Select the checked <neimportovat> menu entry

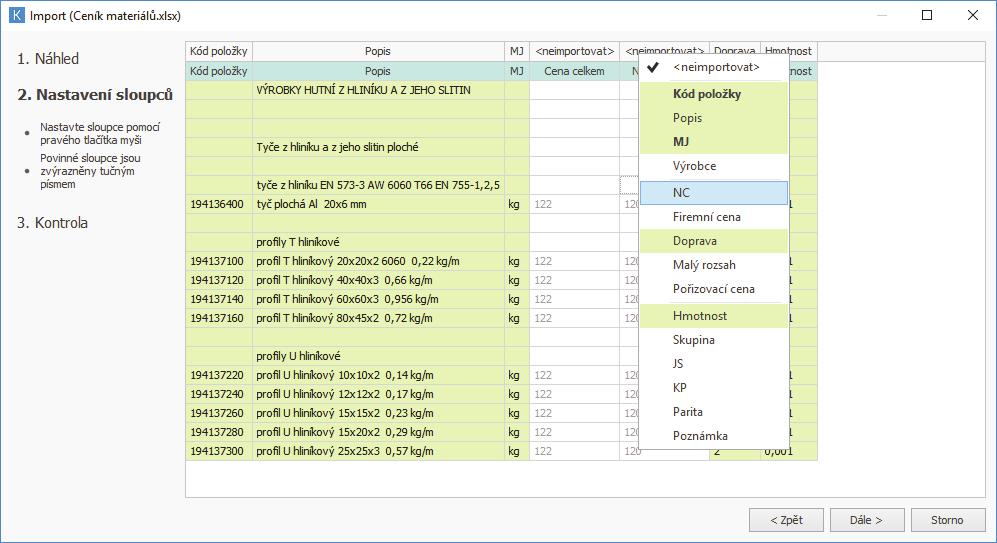(x=713, y=67)
